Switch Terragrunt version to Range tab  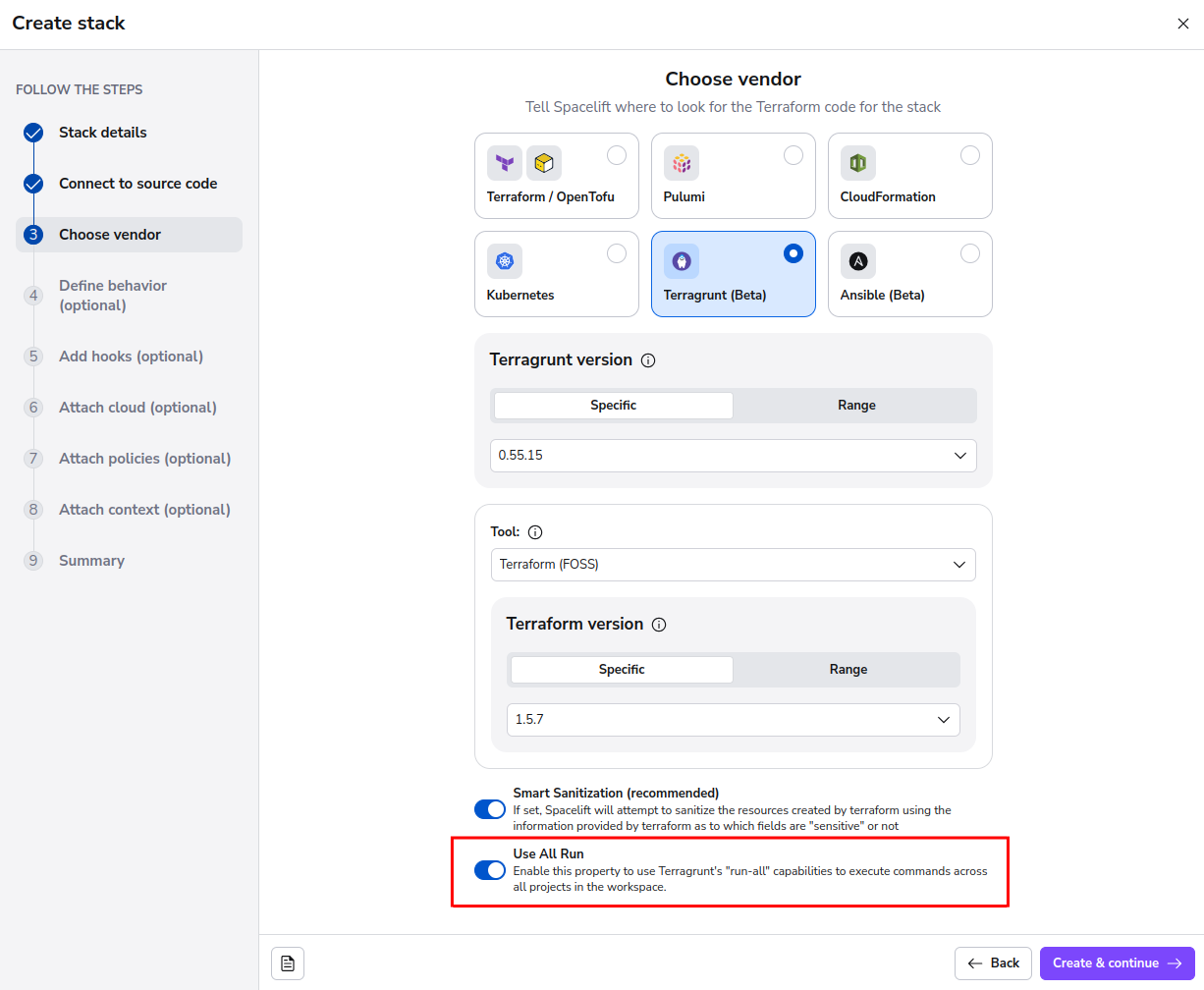click(x=855, y=406)
